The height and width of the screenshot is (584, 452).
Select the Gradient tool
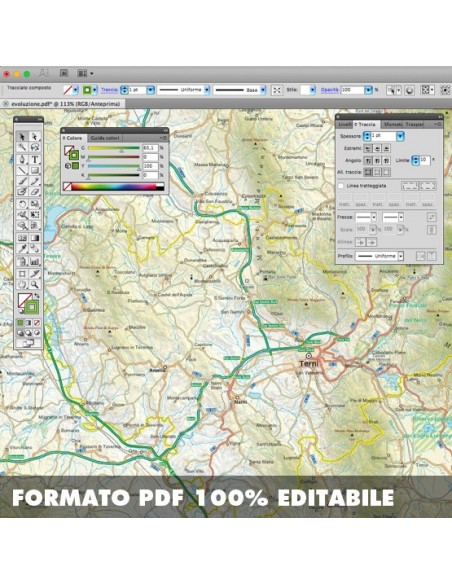click(35, 238)
